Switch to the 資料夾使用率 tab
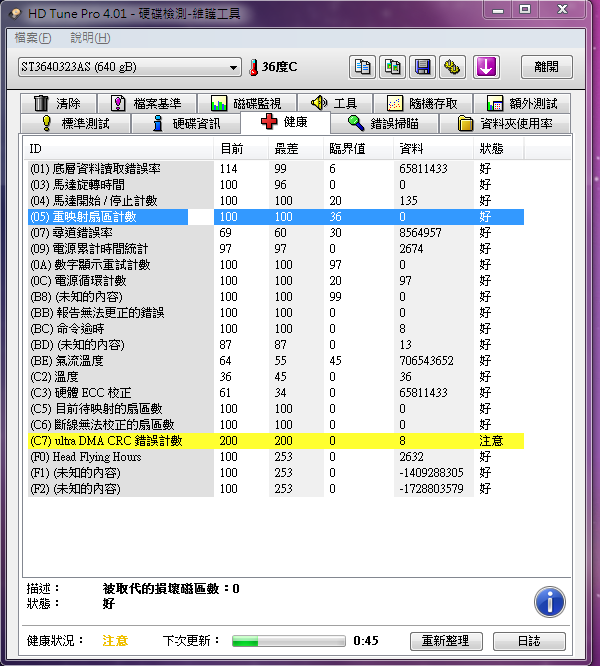 click(x=505, y=124)
